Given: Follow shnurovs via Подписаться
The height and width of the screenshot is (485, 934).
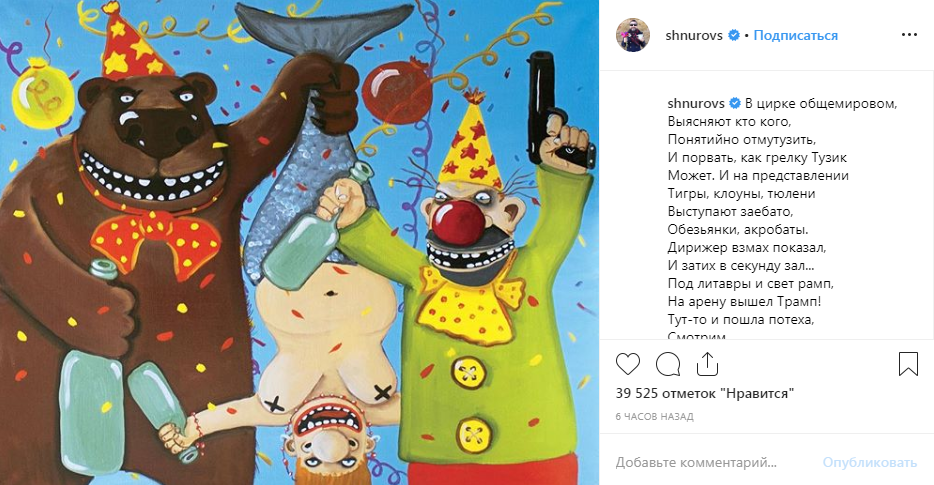Looking at the screenshot, I should coord(795,35).
